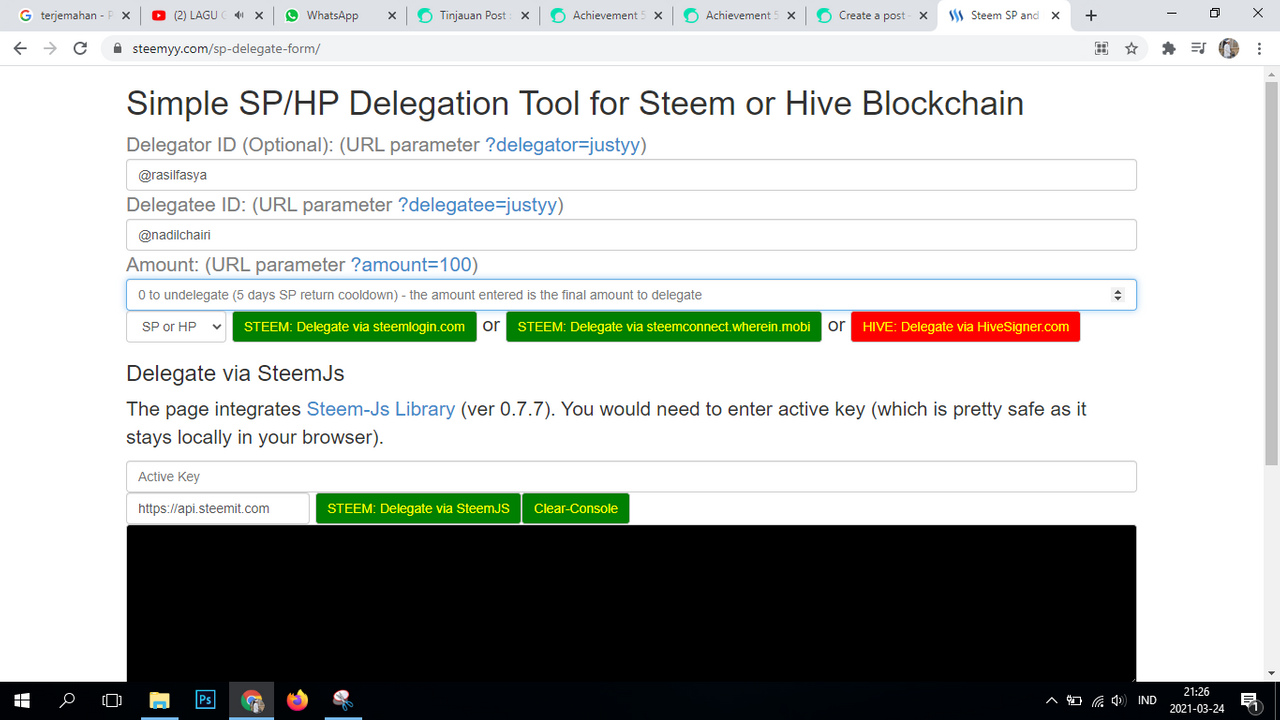Image resolution: width=1280 pixels, height=720 pixels.
Task: Open the battery status tray icon
Action: [x=1075, y=700]
